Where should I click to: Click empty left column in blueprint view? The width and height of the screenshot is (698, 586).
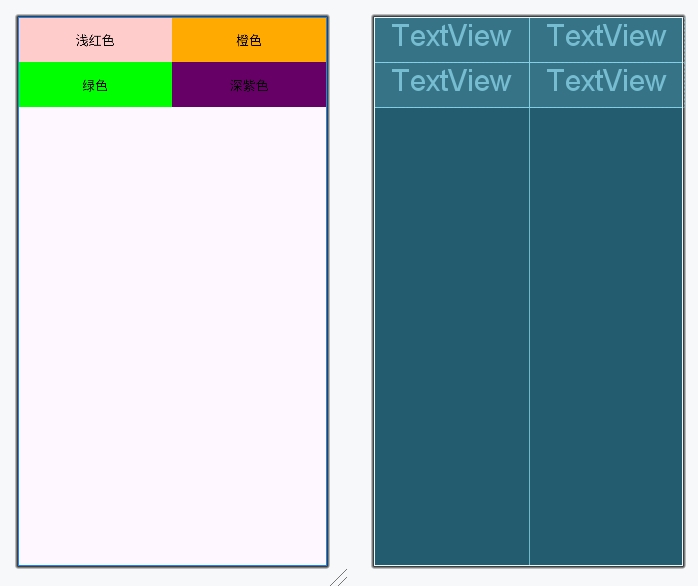[451, 330]
